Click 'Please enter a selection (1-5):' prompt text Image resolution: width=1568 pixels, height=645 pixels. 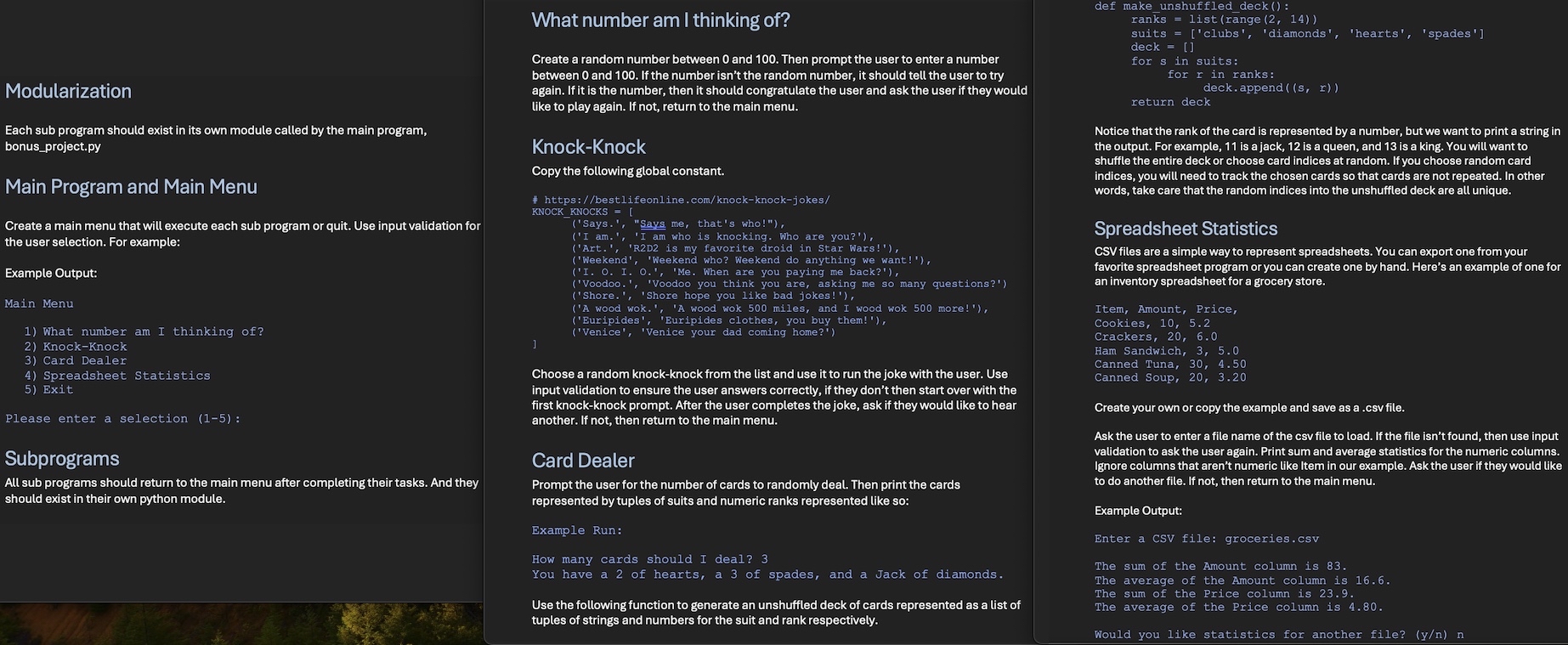pos(123,418)
